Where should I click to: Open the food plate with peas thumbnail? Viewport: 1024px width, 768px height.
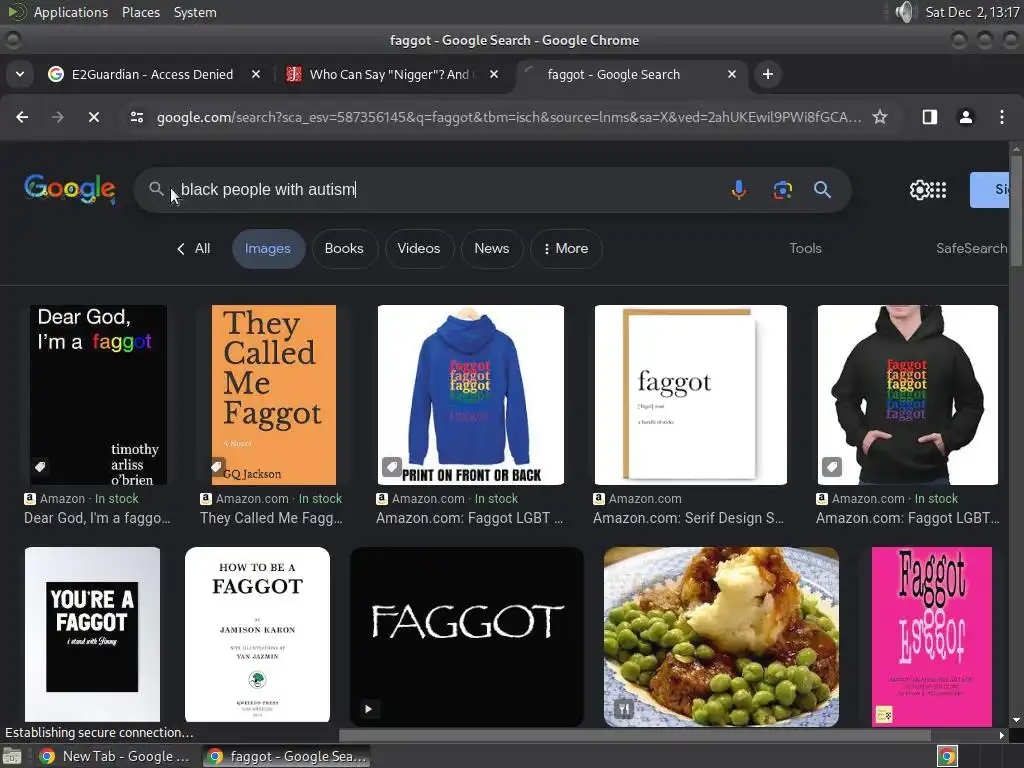click(721, 637)
